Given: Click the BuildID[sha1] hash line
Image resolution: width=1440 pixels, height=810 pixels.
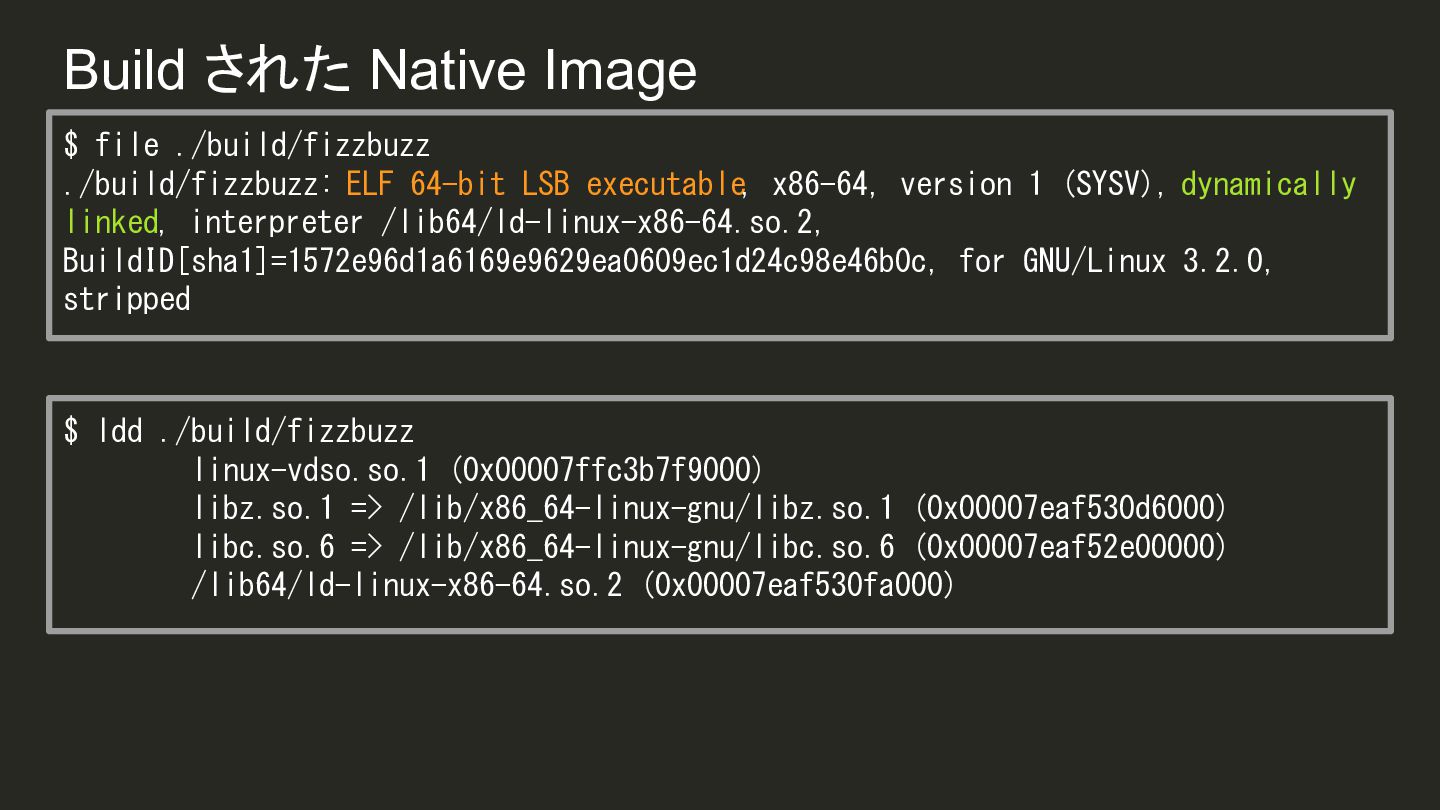Looking at the screenshot, I should pos(494,261).
